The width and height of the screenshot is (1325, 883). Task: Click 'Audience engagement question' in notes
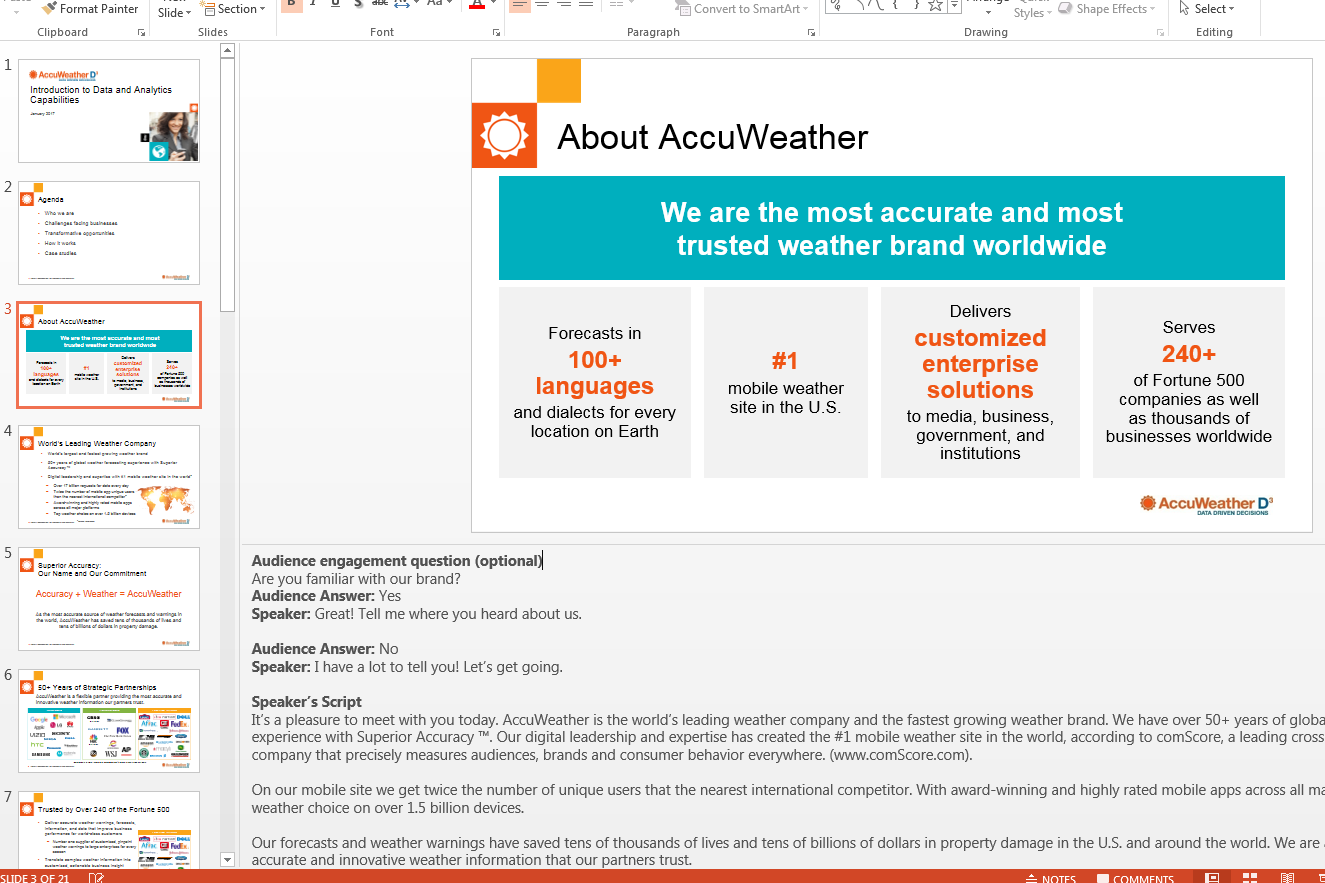pyautogui.click(x=397, y=561)
